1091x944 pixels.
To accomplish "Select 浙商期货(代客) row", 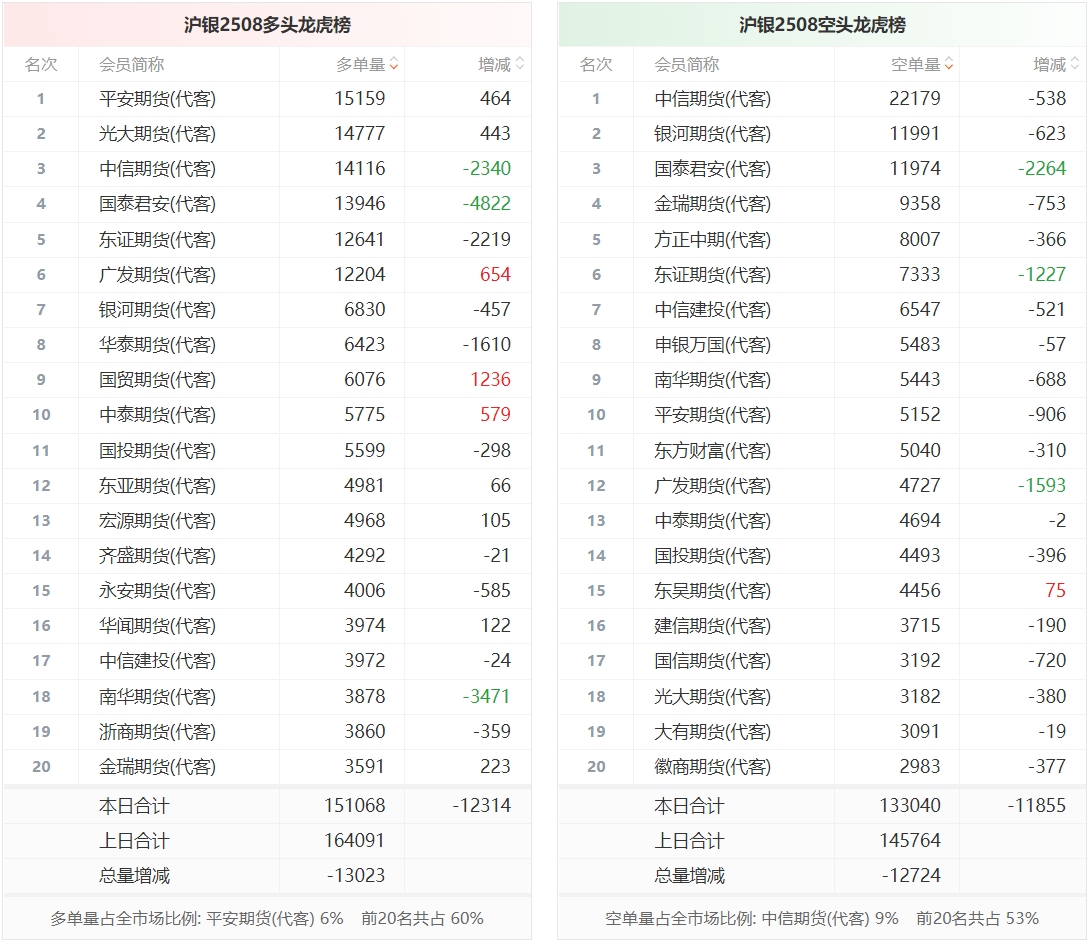I will pyautogui.click(x=267, y=732).
